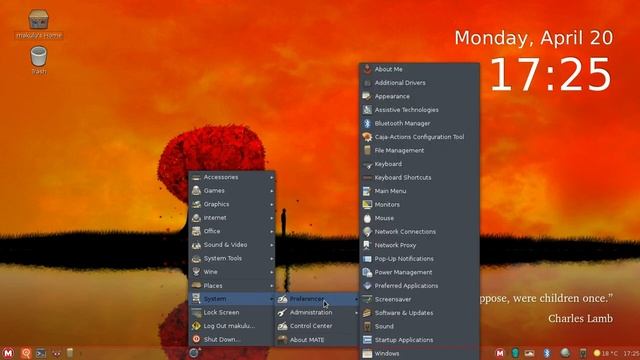Expand the Places submenu arrow
The height and width of the screenshot is (360, 640).
(x=271, y=286)
